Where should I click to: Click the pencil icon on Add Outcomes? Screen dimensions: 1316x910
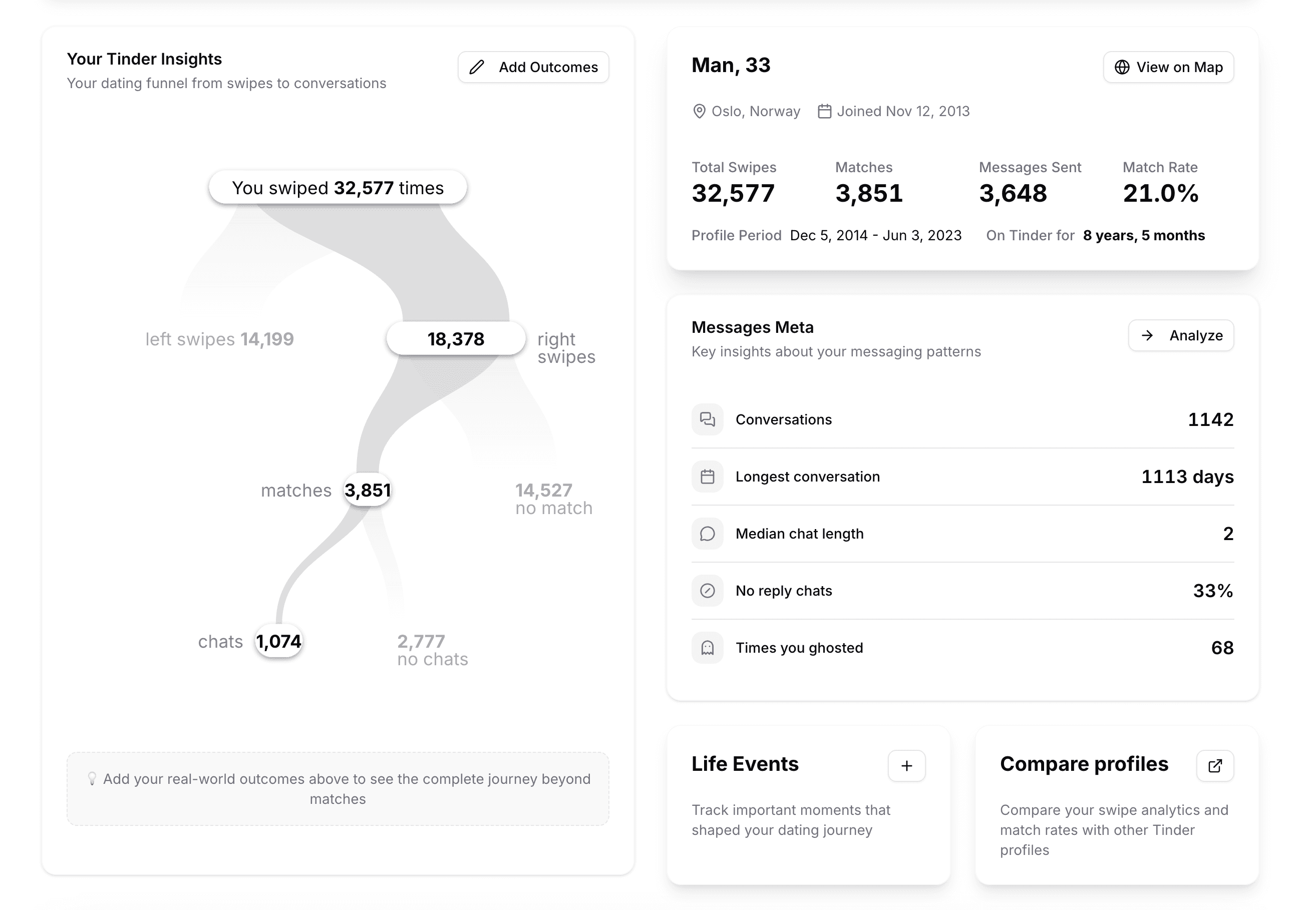tap(477, 67)
